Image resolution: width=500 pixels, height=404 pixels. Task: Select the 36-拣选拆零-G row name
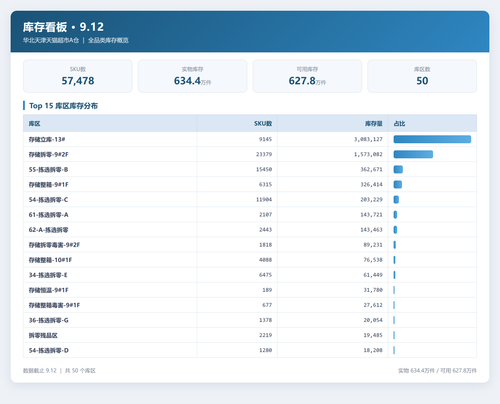pyautogui.click(x=49, y=320)
